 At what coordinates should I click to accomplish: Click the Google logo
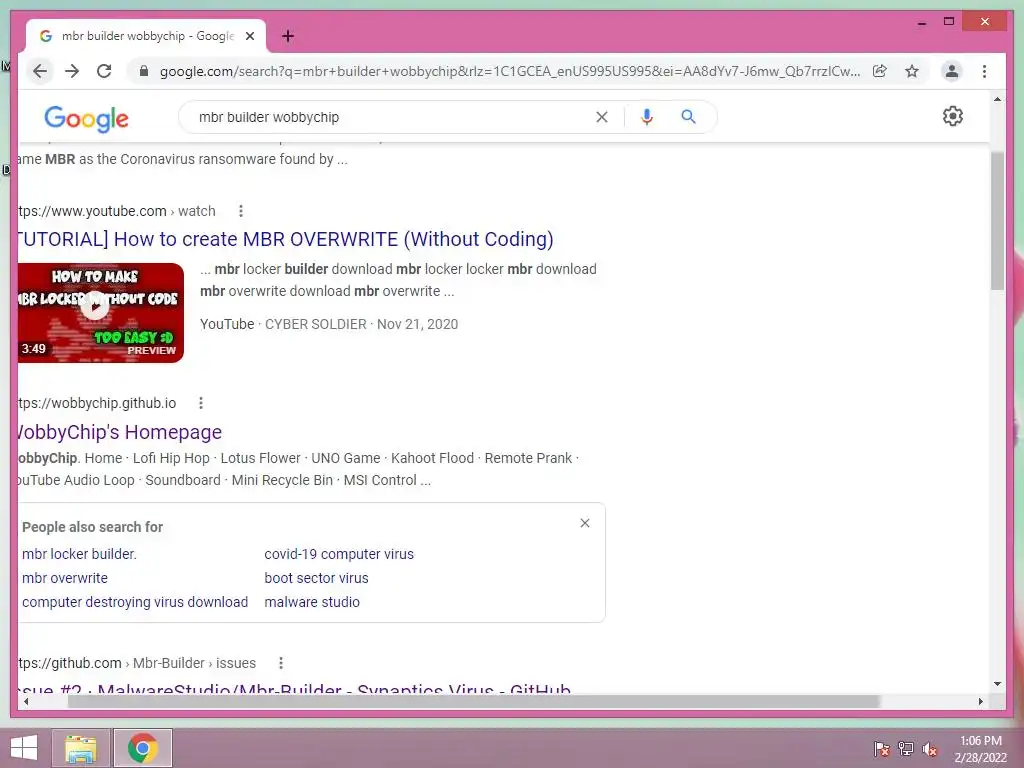(x=86, y=118)
